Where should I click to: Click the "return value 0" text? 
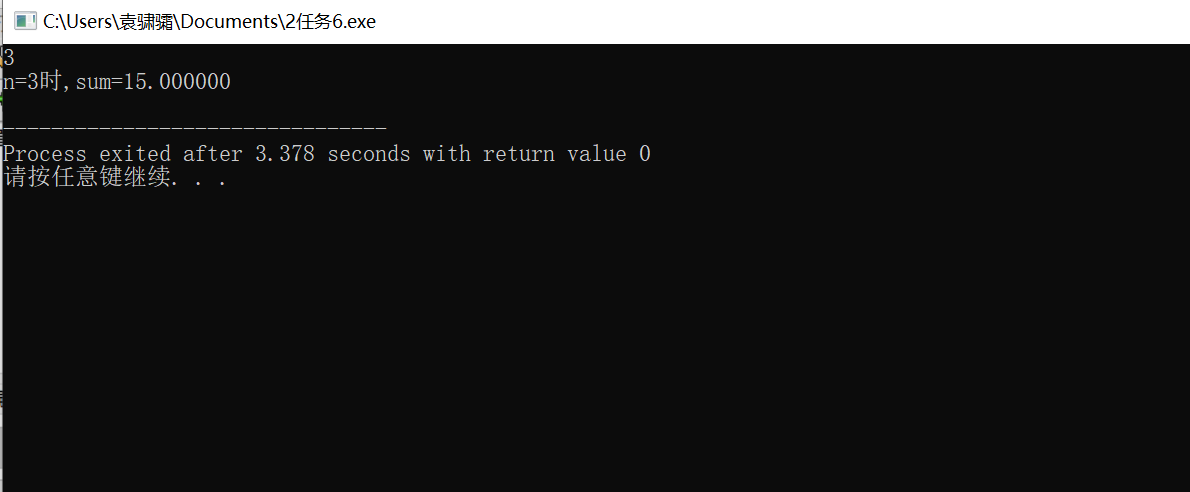567,154
